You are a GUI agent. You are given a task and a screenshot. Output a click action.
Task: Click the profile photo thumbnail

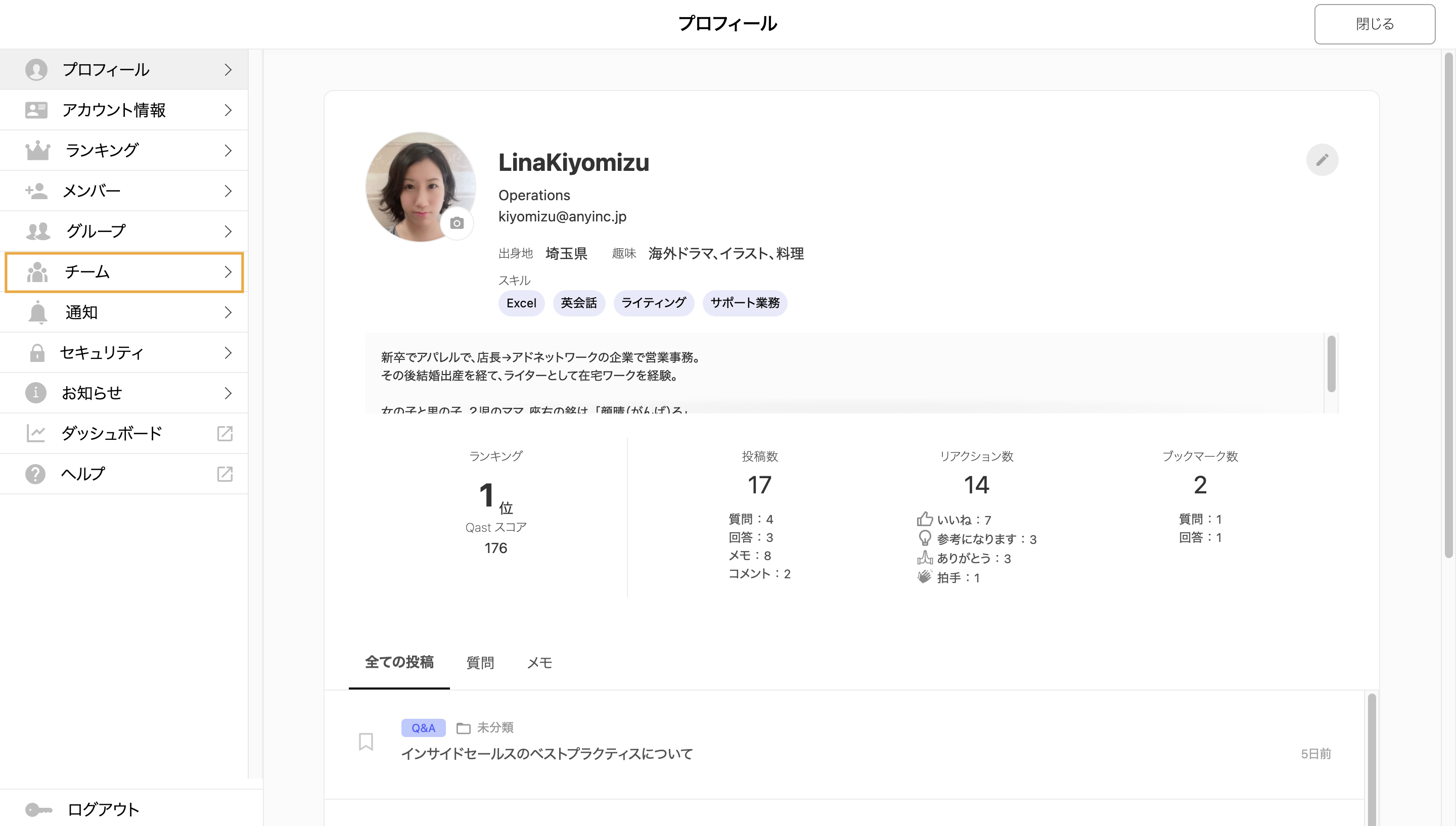pyautogui.click(x=420, y=187)
